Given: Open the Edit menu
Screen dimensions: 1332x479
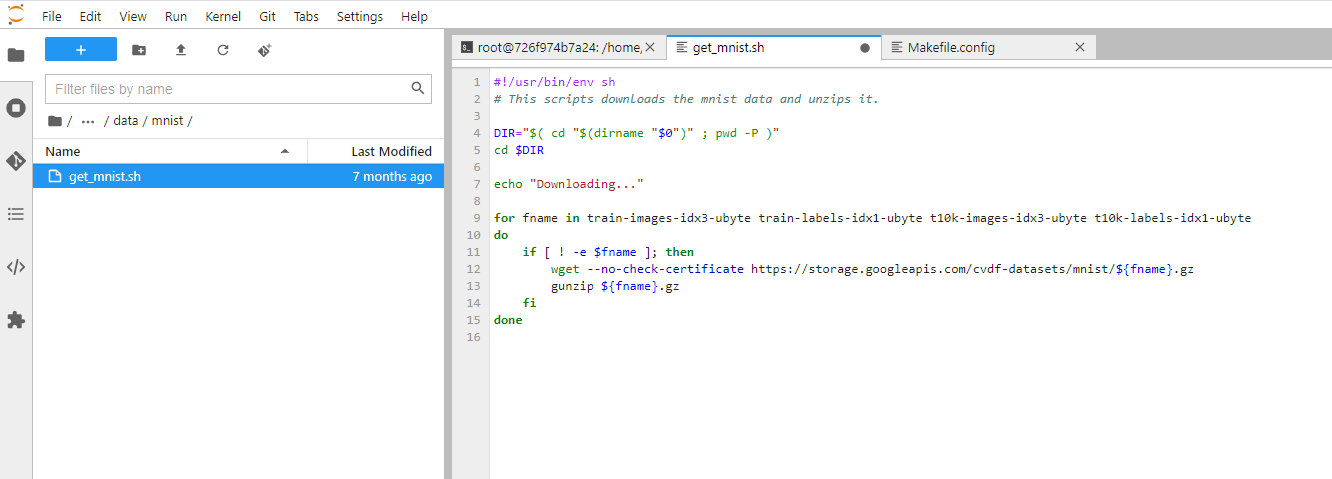Looking at the screenshot, I should (90, 16).
